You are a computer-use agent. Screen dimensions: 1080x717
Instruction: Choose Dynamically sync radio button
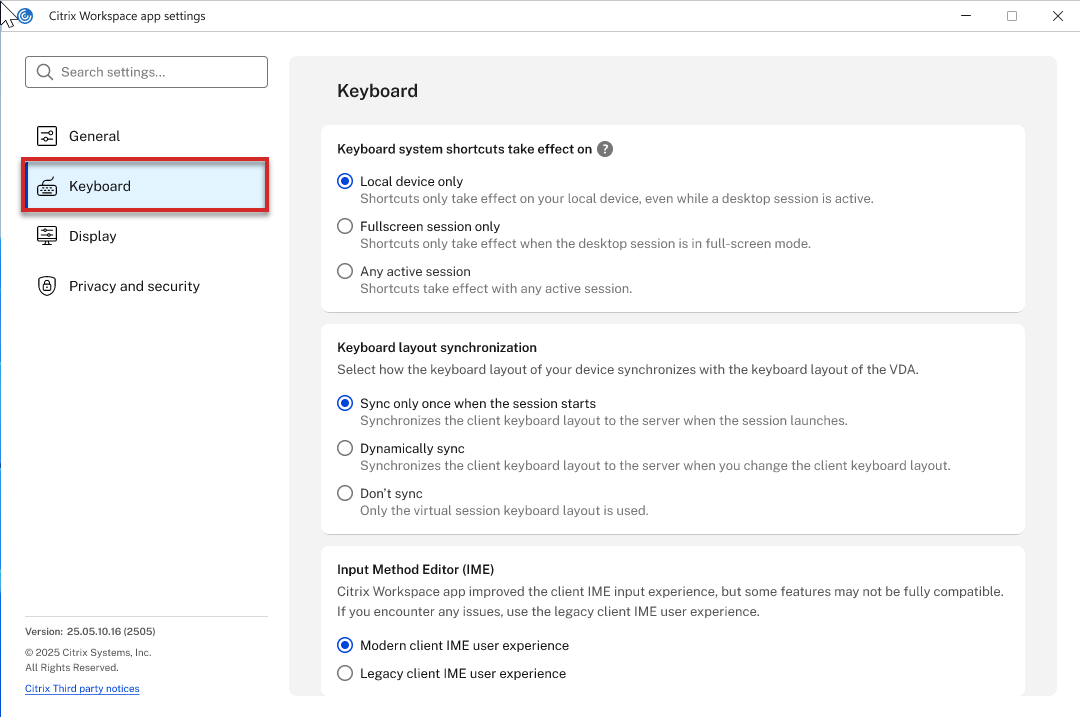click(345, 448)
